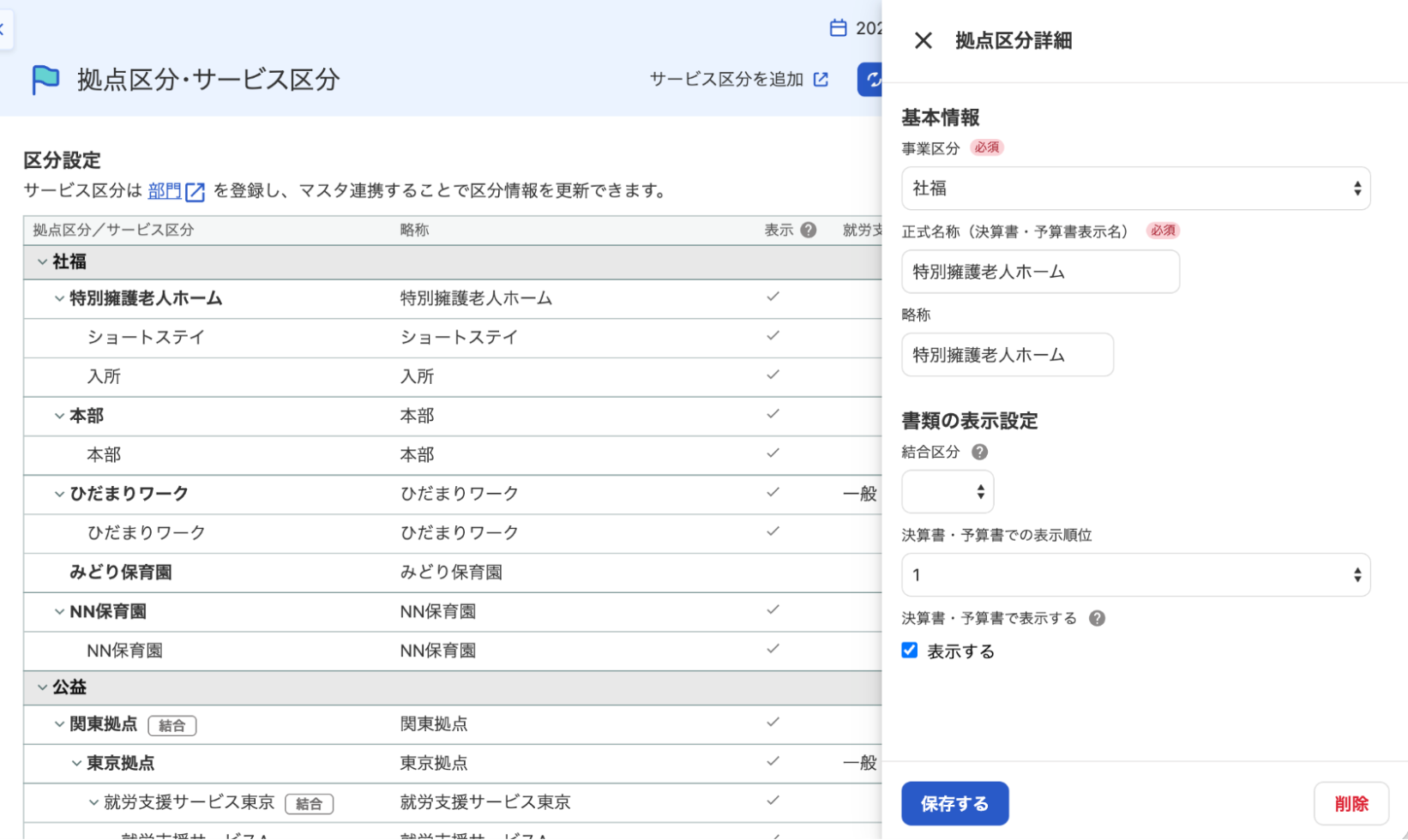Click the flag icon beside page title
Image resolution: width=1408 pixels, height=840 pixels.
(x=45, y=80)
